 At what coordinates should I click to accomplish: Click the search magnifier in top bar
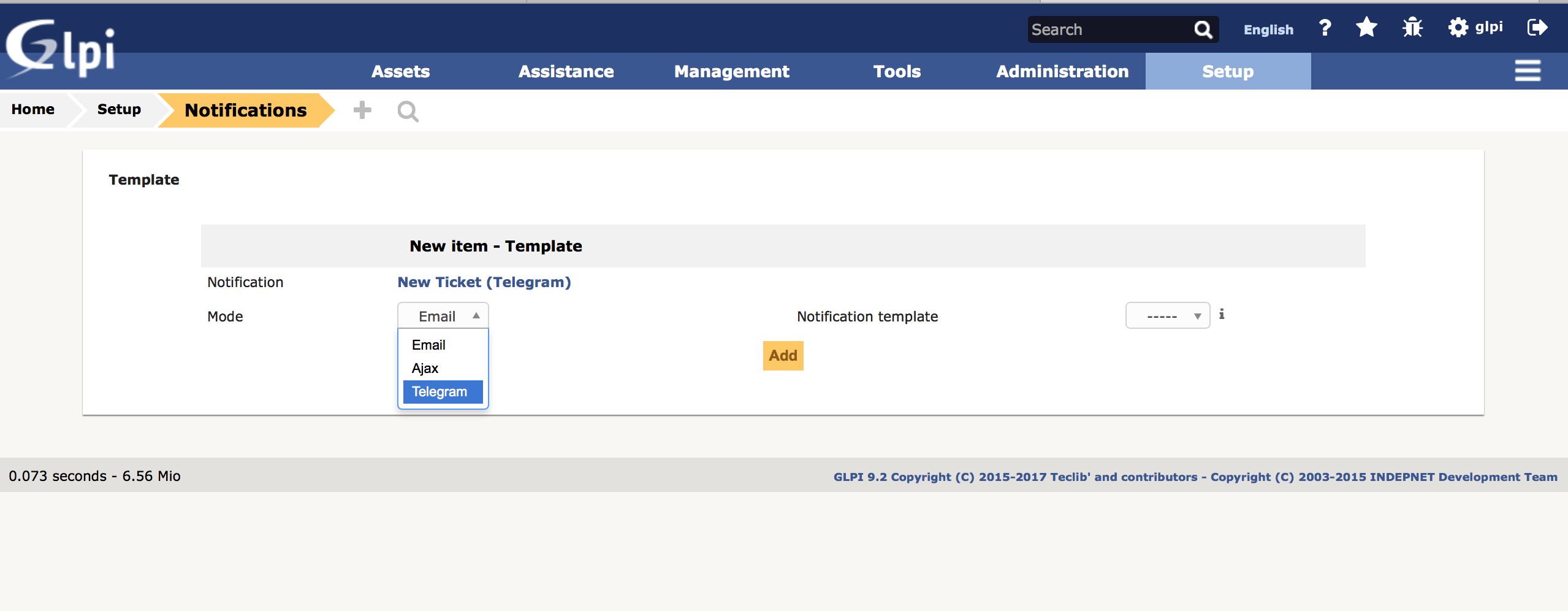click(1203, 29)
